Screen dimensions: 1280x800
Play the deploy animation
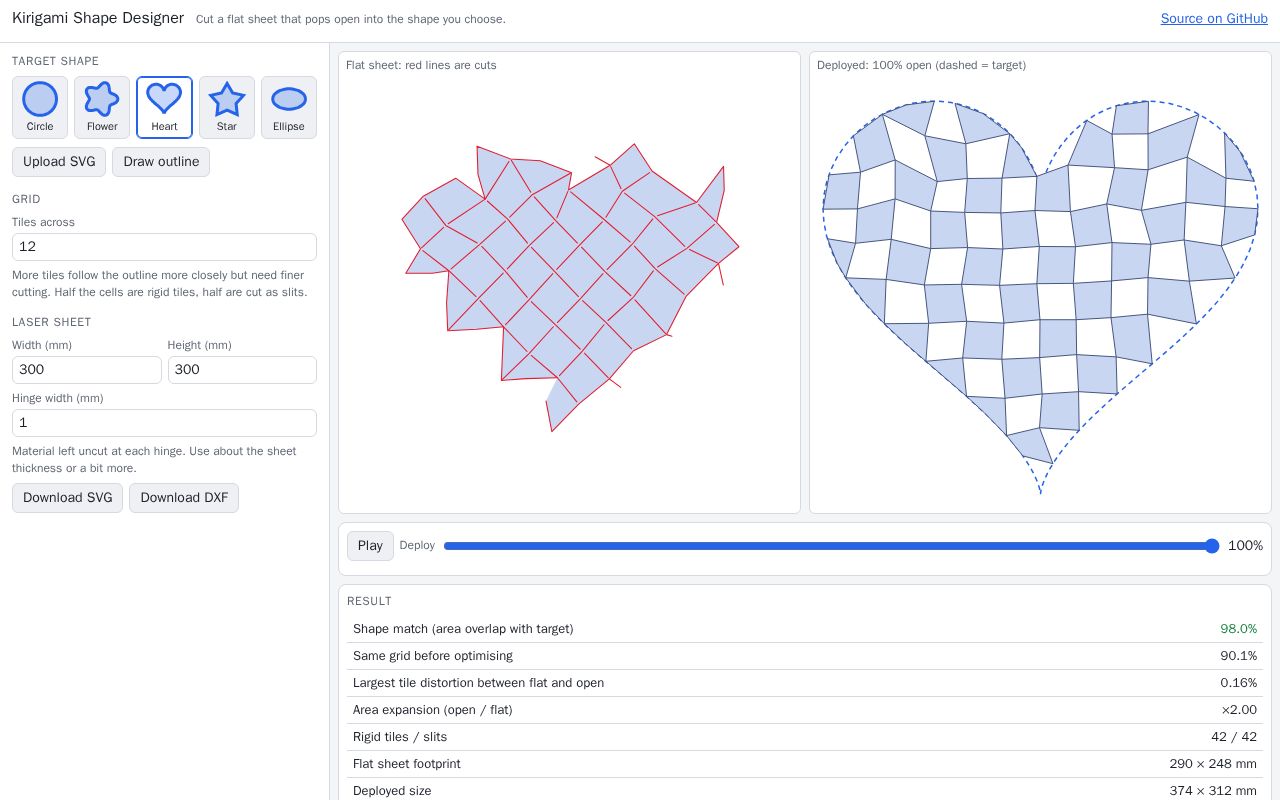pos(370,546)
